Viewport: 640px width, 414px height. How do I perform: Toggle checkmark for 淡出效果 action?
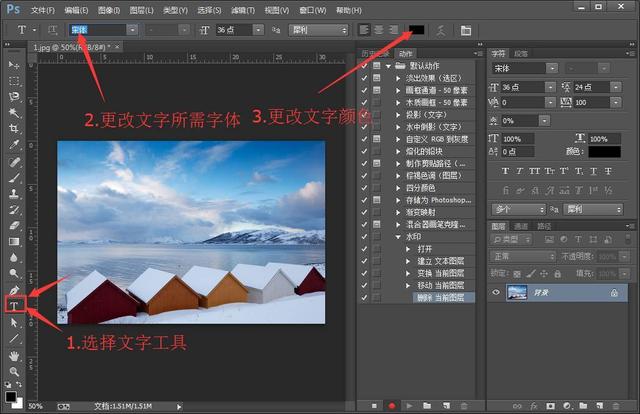[364, 78]
